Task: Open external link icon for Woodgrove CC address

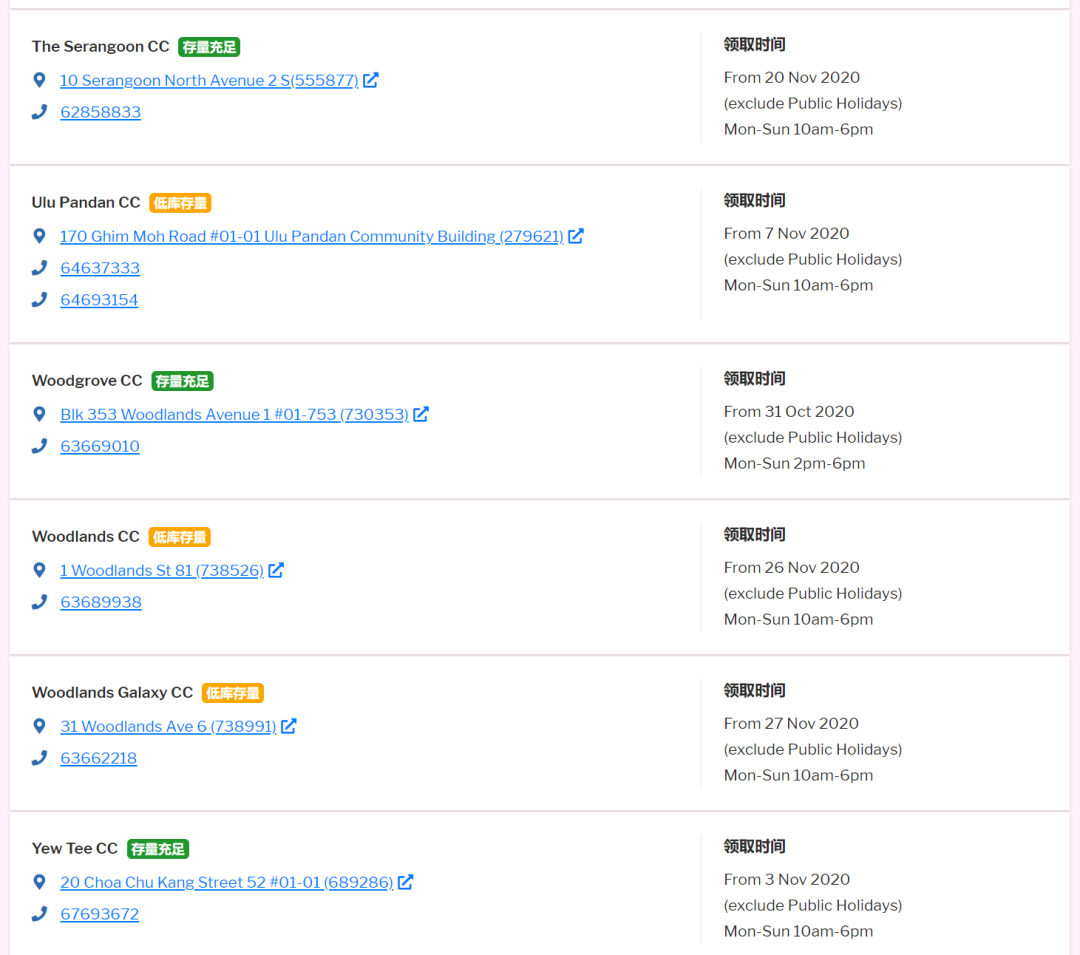Action: click(421, 414)
